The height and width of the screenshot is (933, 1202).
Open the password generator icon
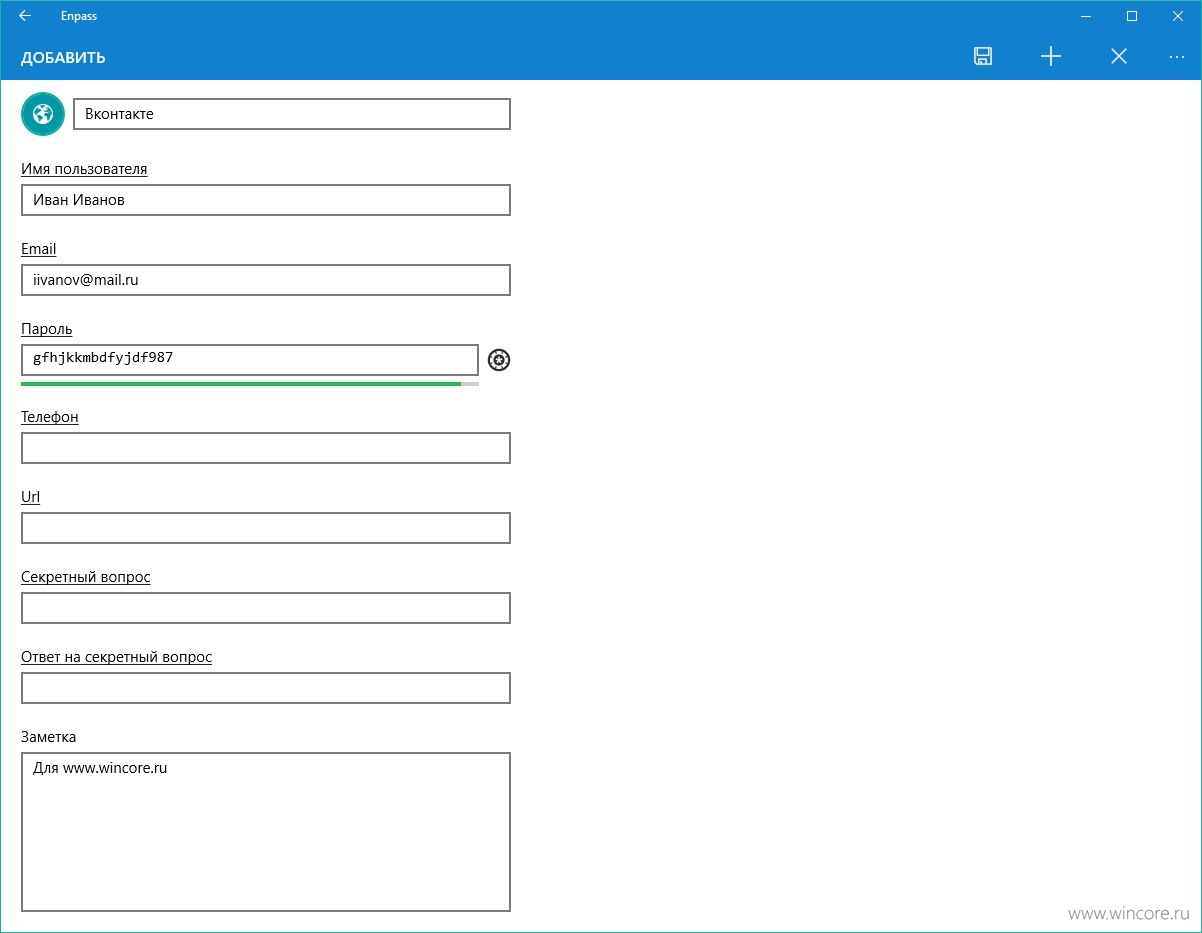pos(499,360)
